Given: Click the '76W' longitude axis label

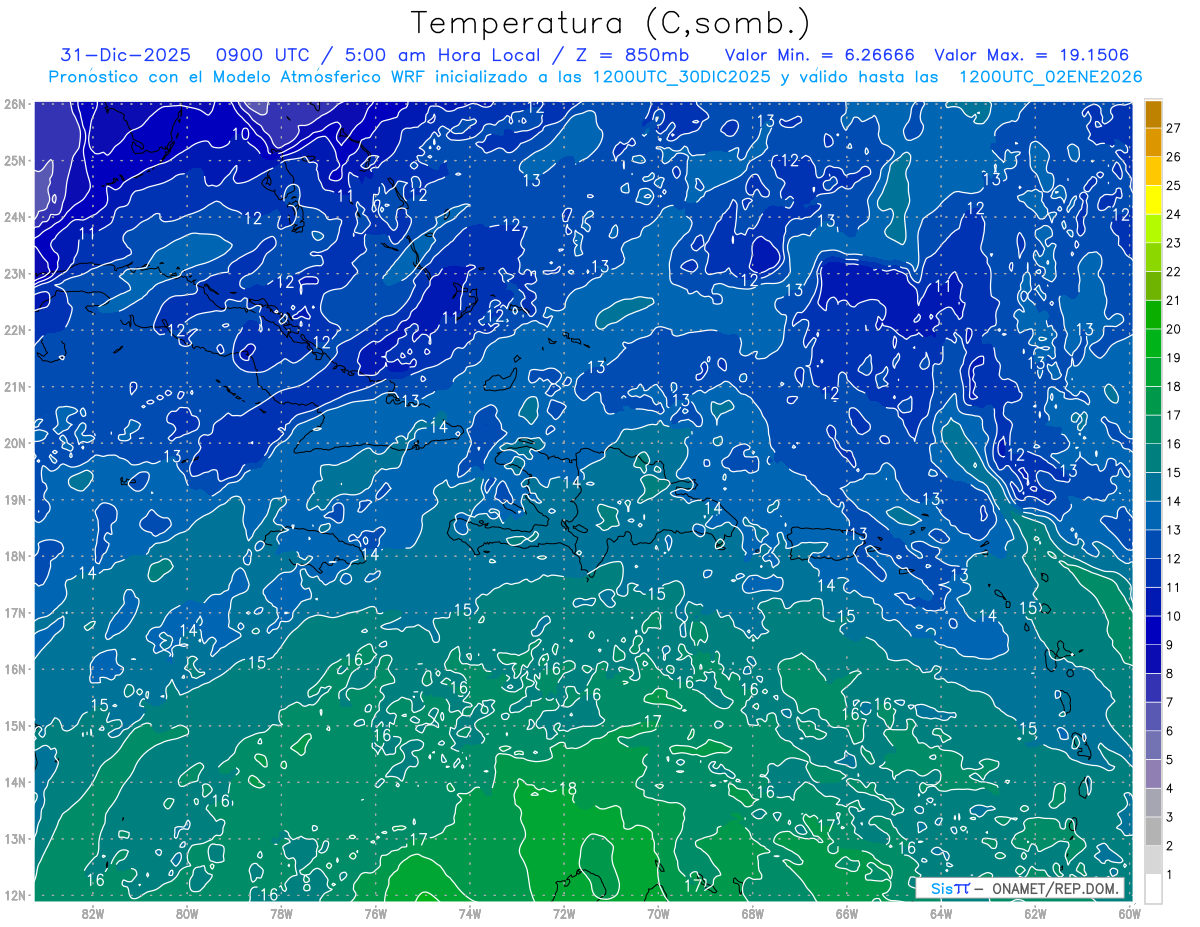Looking at the screenshot, I should [375, 912].
